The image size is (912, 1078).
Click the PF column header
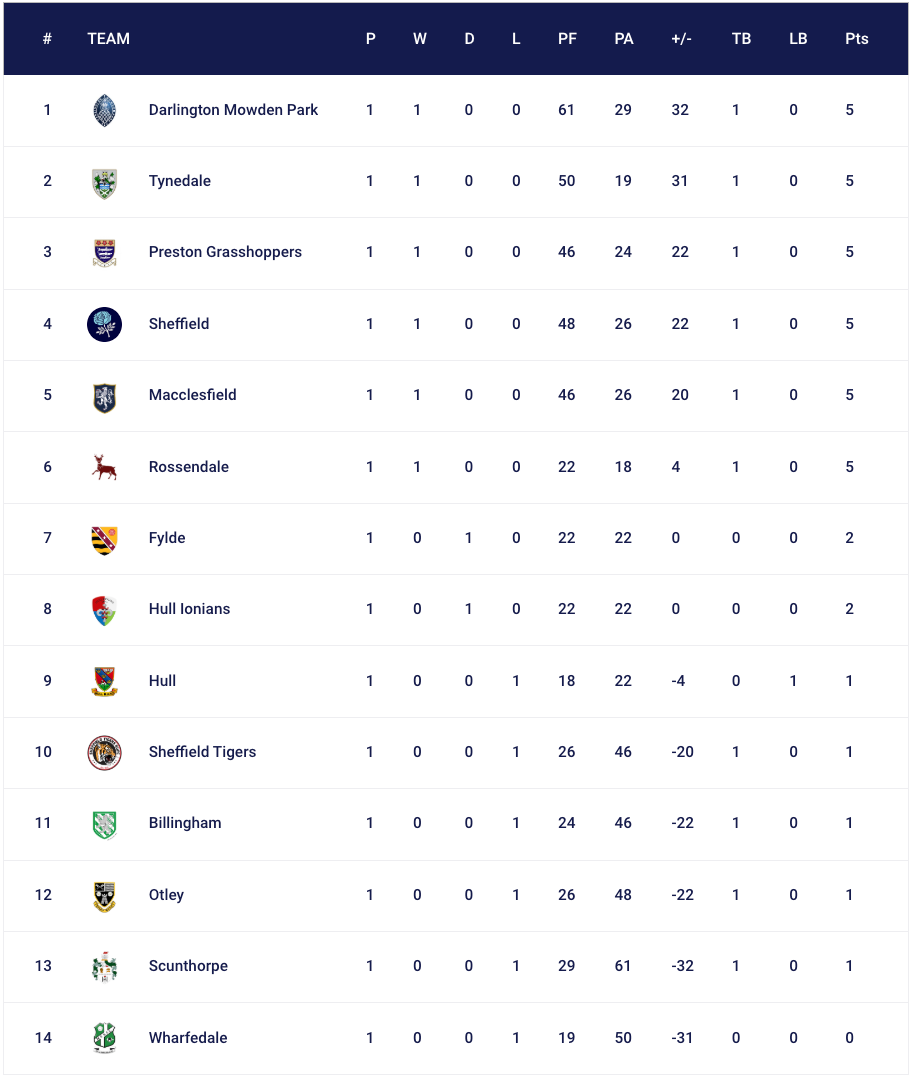[567, 39]
